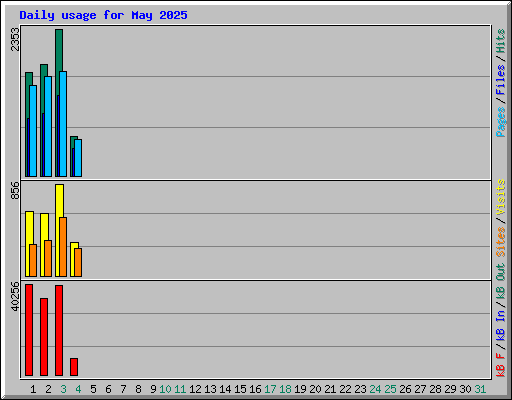Click the Visits legend label
The height and width of the screenshot is (400, 512).
point(501,197)
